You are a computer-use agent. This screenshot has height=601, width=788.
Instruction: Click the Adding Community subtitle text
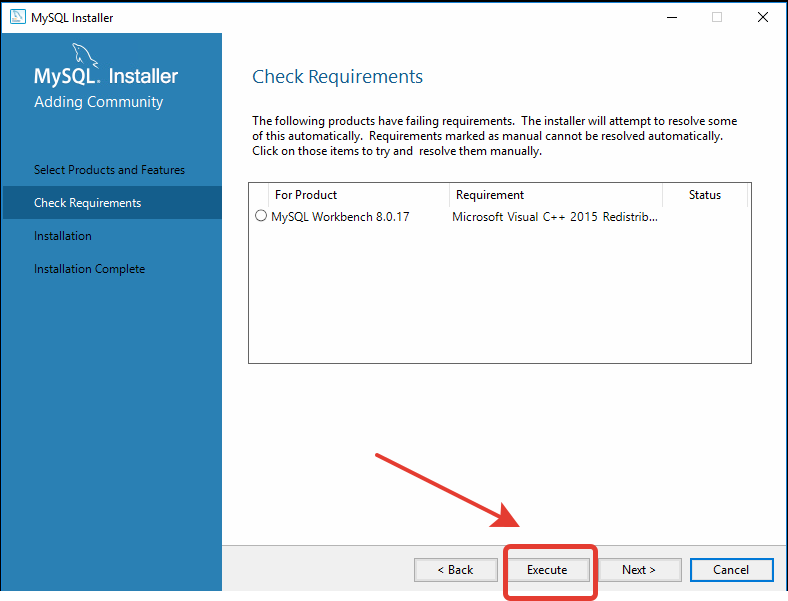coord(98,102)
